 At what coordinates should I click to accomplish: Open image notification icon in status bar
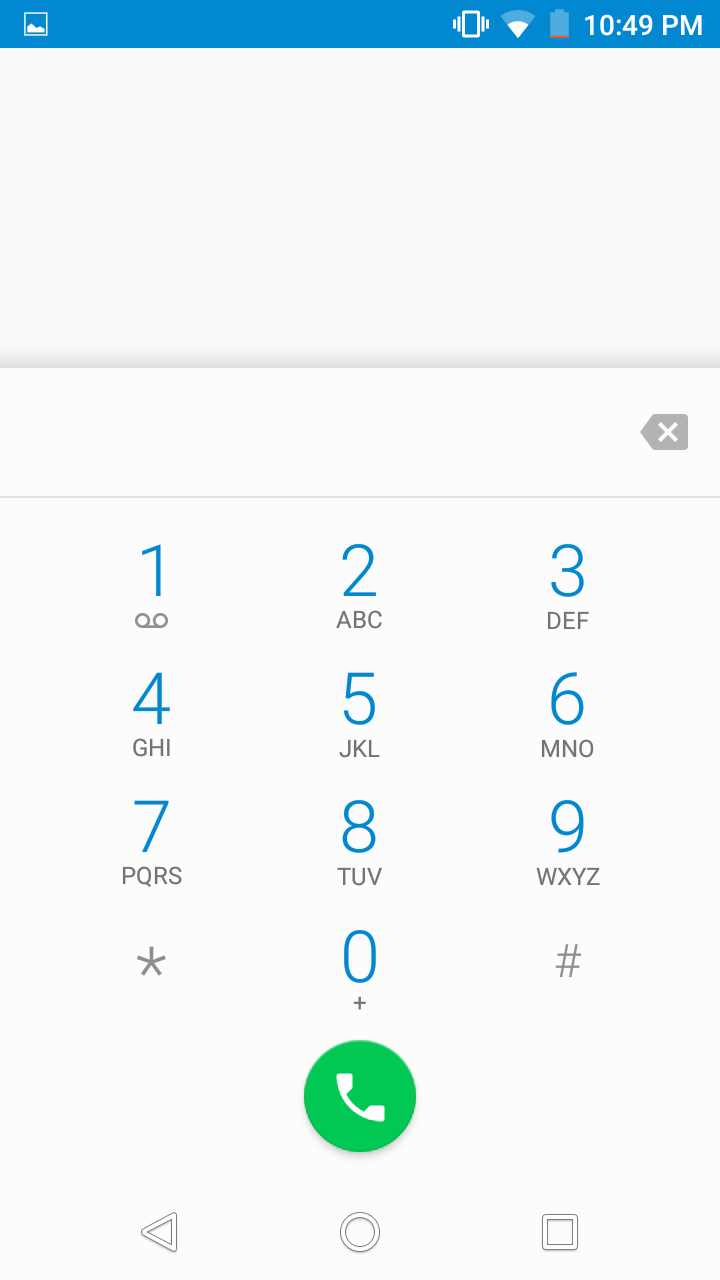36,24
